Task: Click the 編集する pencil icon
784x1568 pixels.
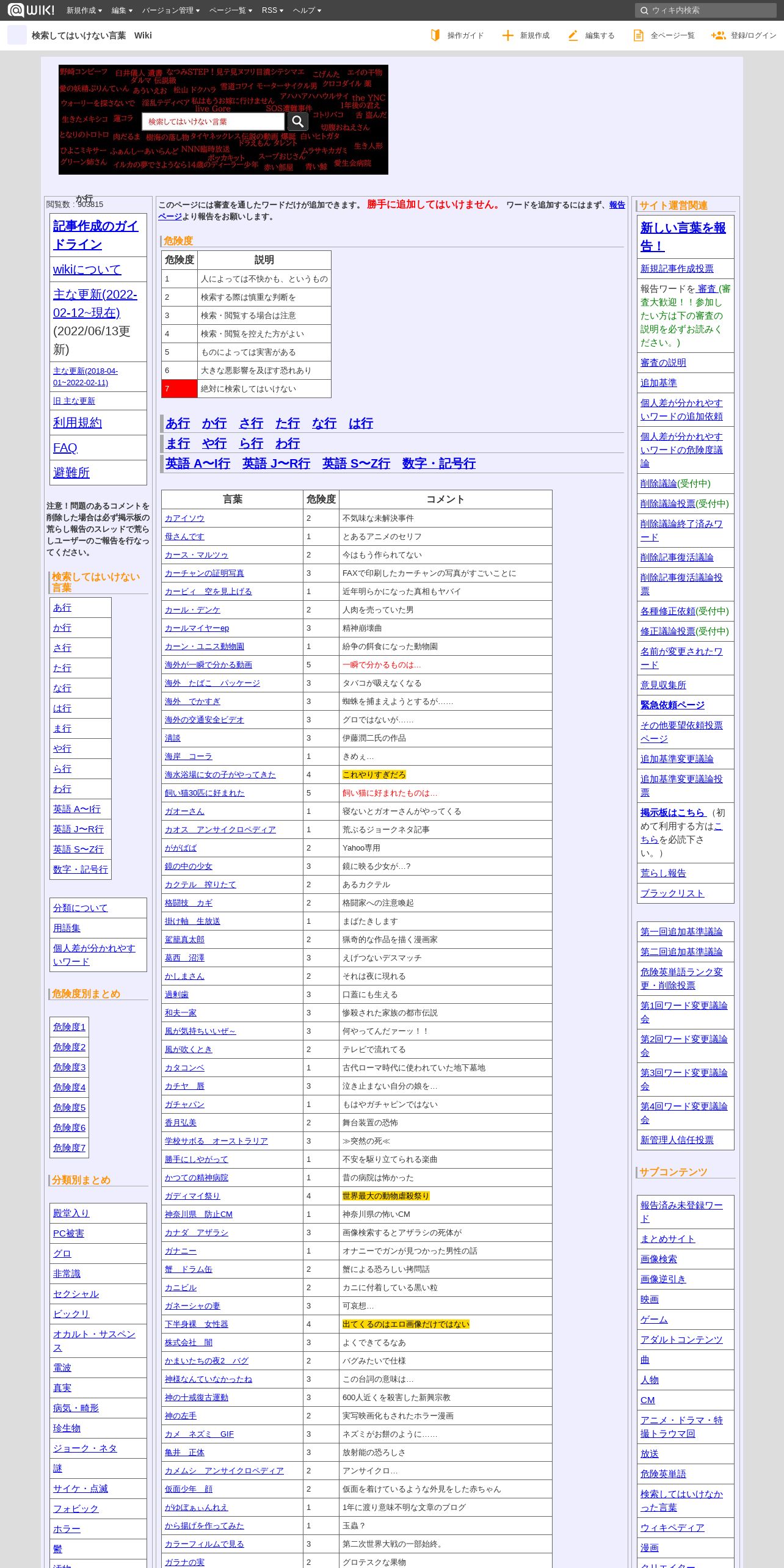Action: point(573,35)
